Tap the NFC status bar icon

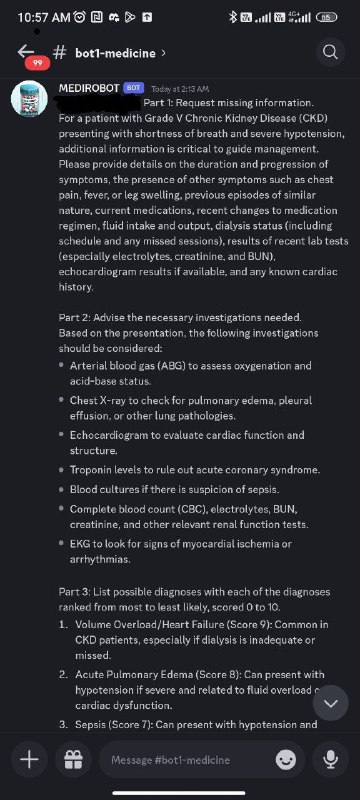tap(96, 17)
